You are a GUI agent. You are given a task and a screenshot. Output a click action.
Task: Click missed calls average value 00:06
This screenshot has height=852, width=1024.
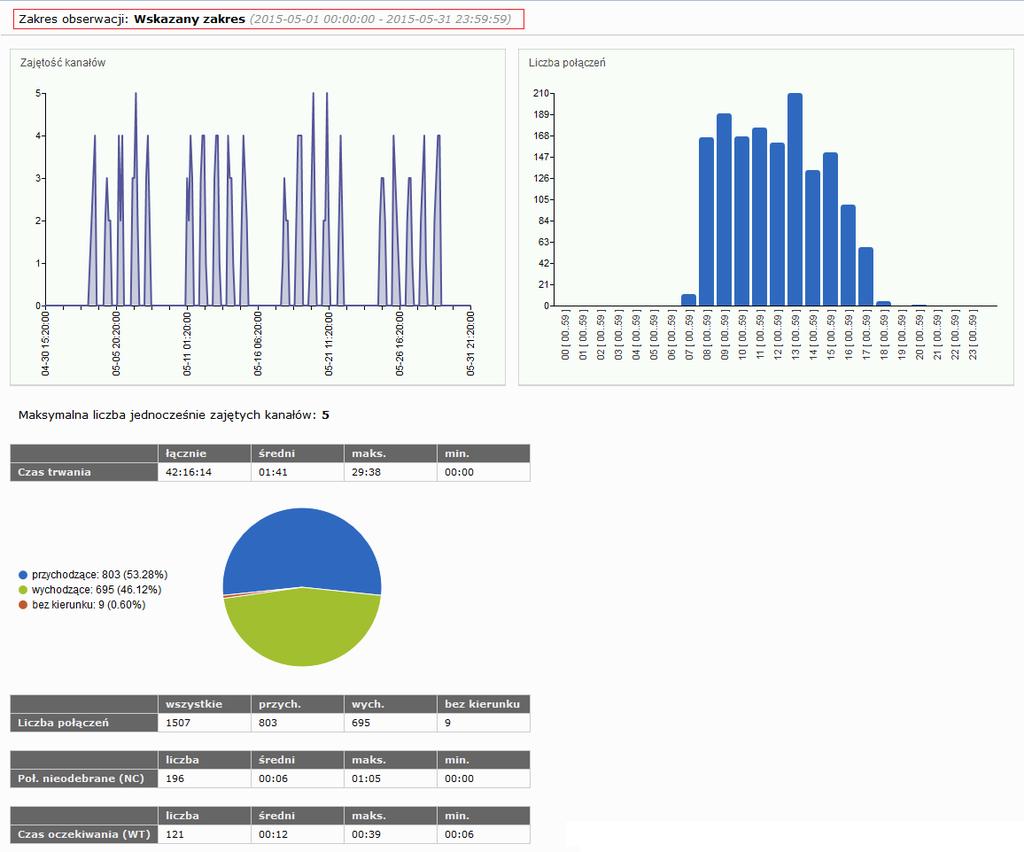[x=273, y=778]
